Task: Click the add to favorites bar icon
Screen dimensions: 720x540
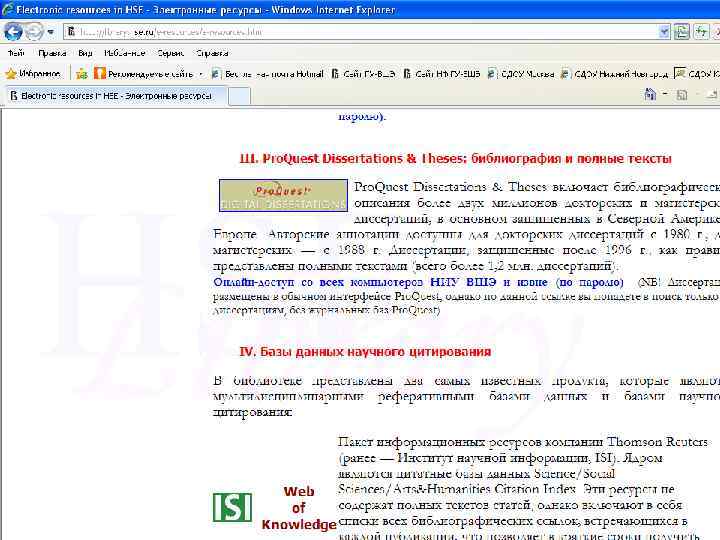Action: (82, 73)
